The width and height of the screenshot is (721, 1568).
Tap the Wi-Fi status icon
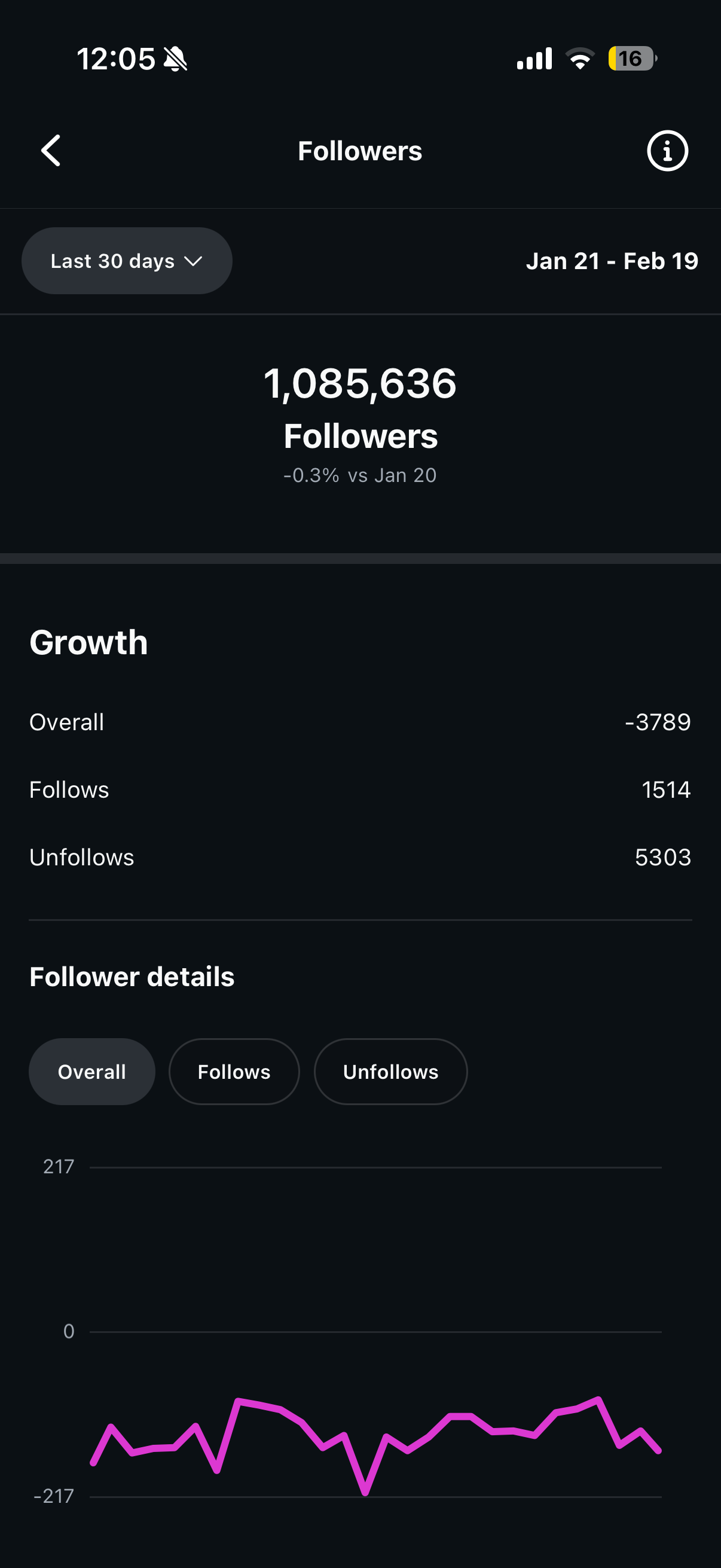coord(580,59)
